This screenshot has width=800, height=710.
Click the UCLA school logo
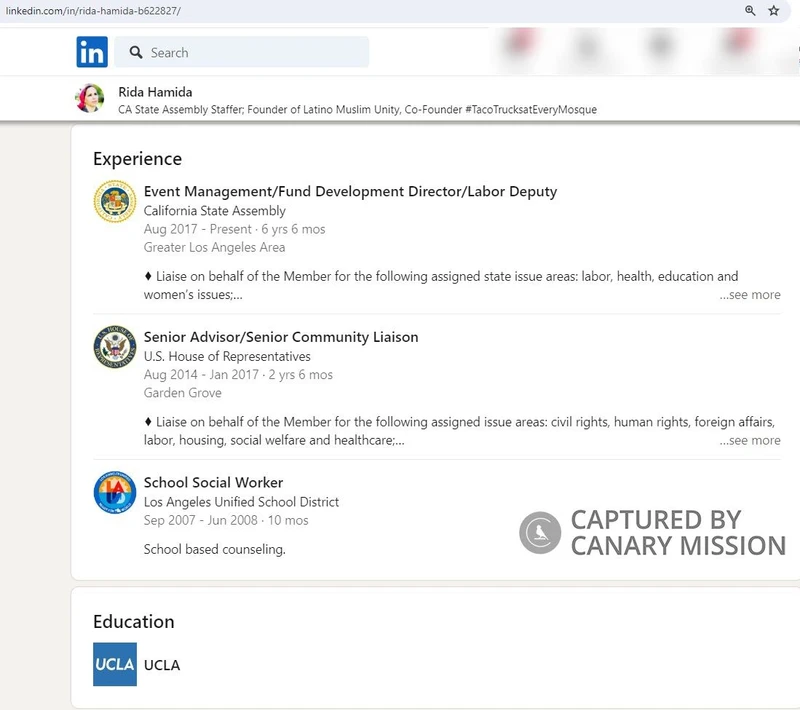click(x=115, y=664)
